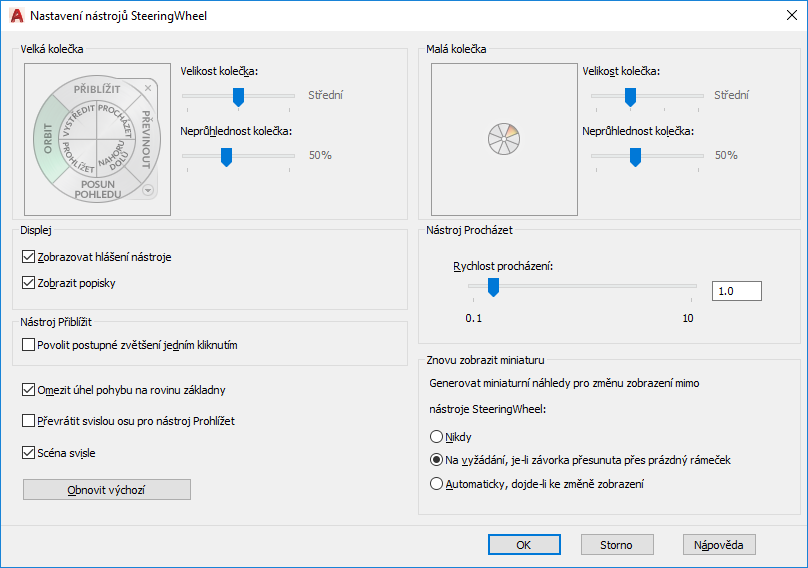Click the mini wheel size slider handle
Viewport: 808px width, 568px height.
pyautogui.click(x=630, y=97)
